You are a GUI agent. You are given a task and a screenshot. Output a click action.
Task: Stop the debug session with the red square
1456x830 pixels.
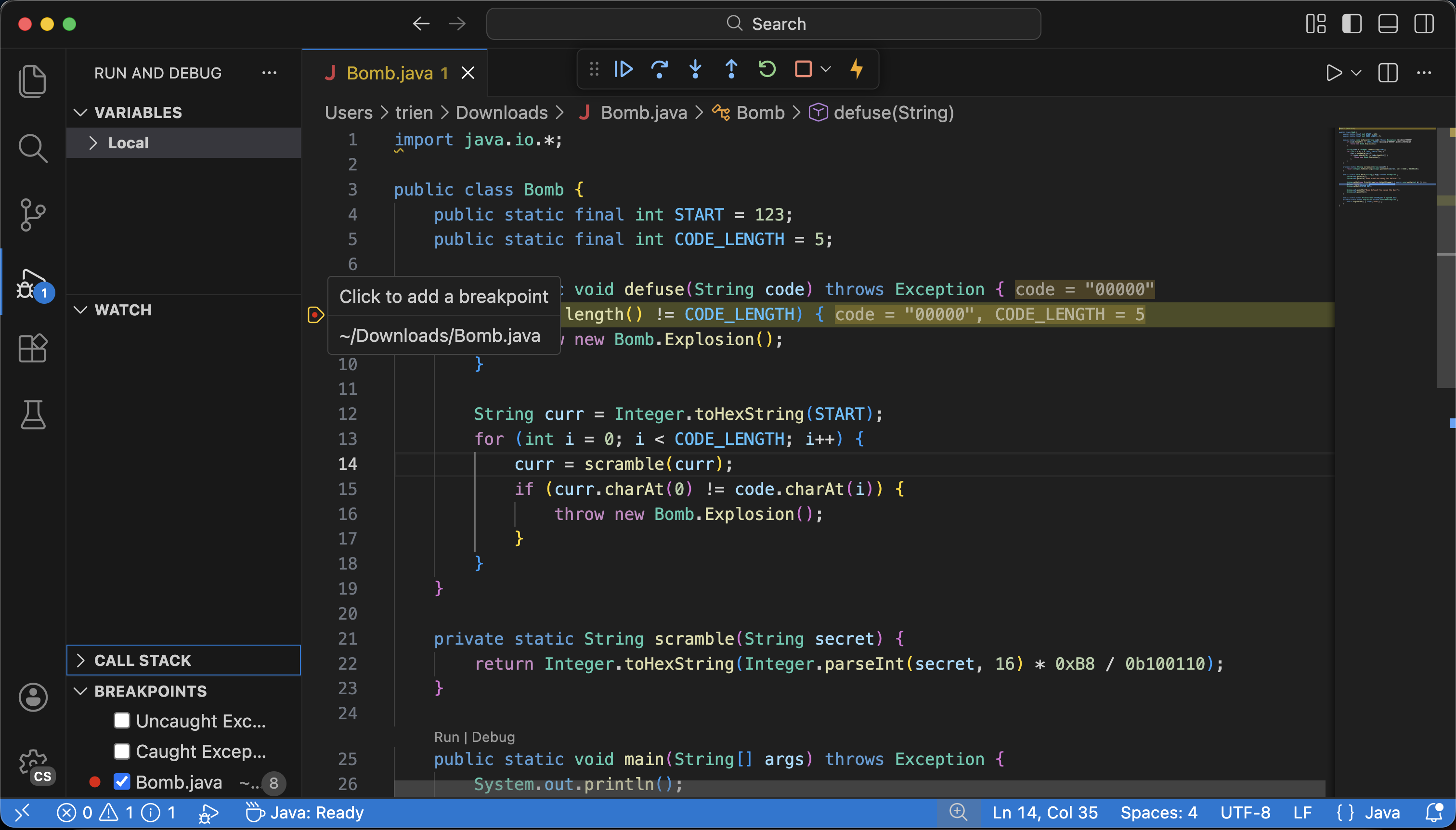click(x=803, y=69)
